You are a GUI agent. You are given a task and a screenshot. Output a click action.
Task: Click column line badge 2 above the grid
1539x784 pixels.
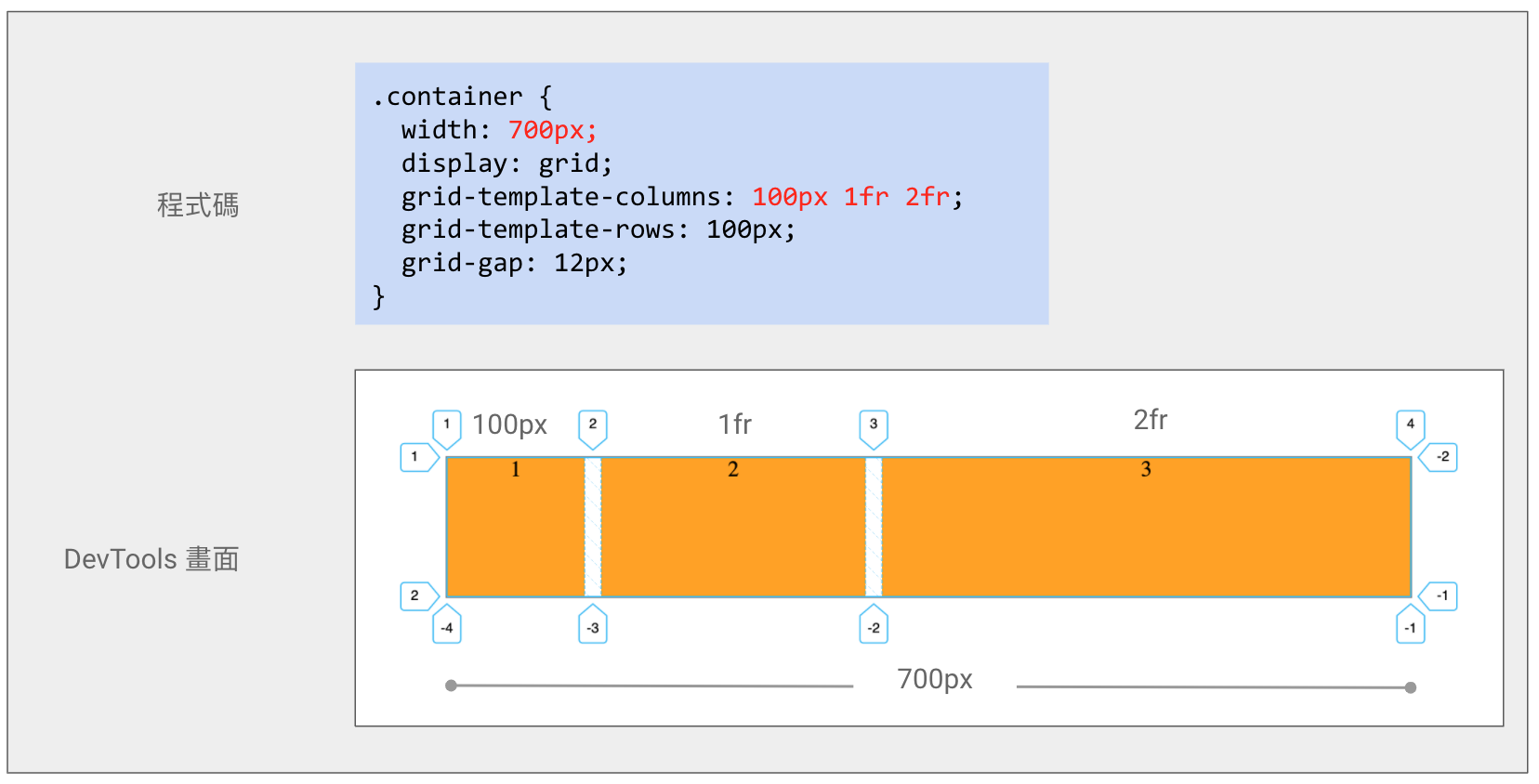click(593, 425)
